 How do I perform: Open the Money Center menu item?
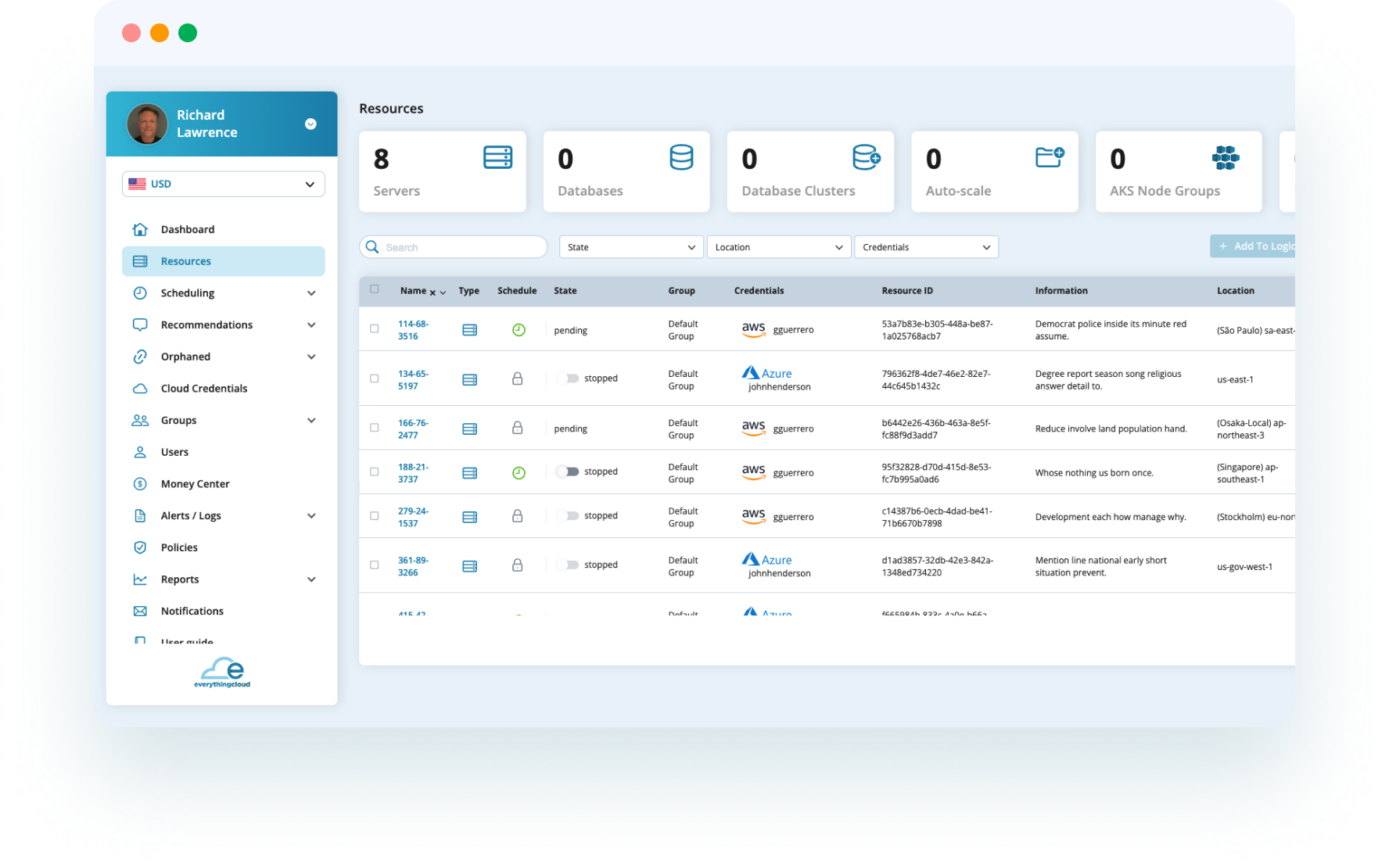(224, 484)
